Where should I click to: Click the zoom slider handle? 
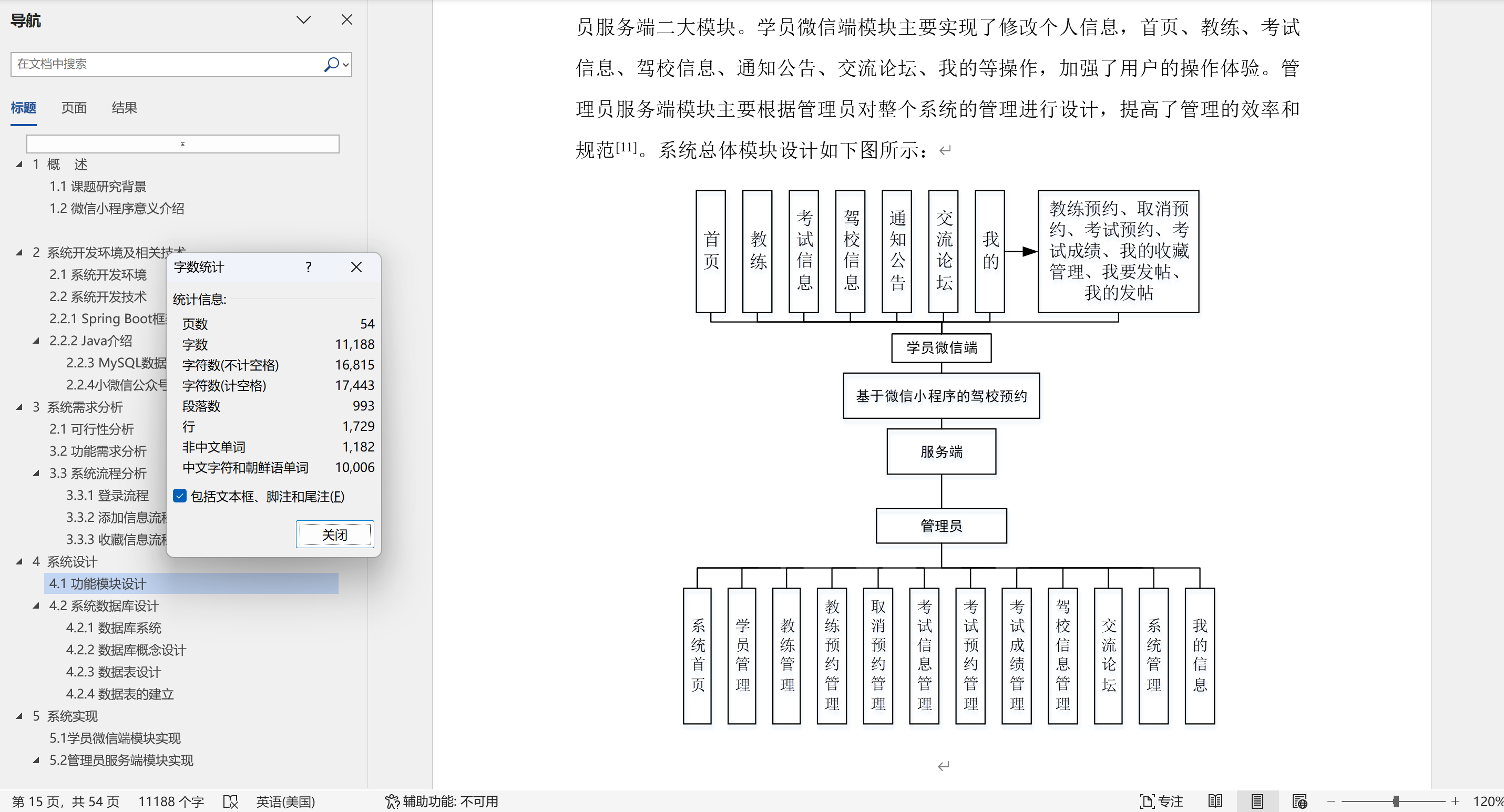point(1396,801)
